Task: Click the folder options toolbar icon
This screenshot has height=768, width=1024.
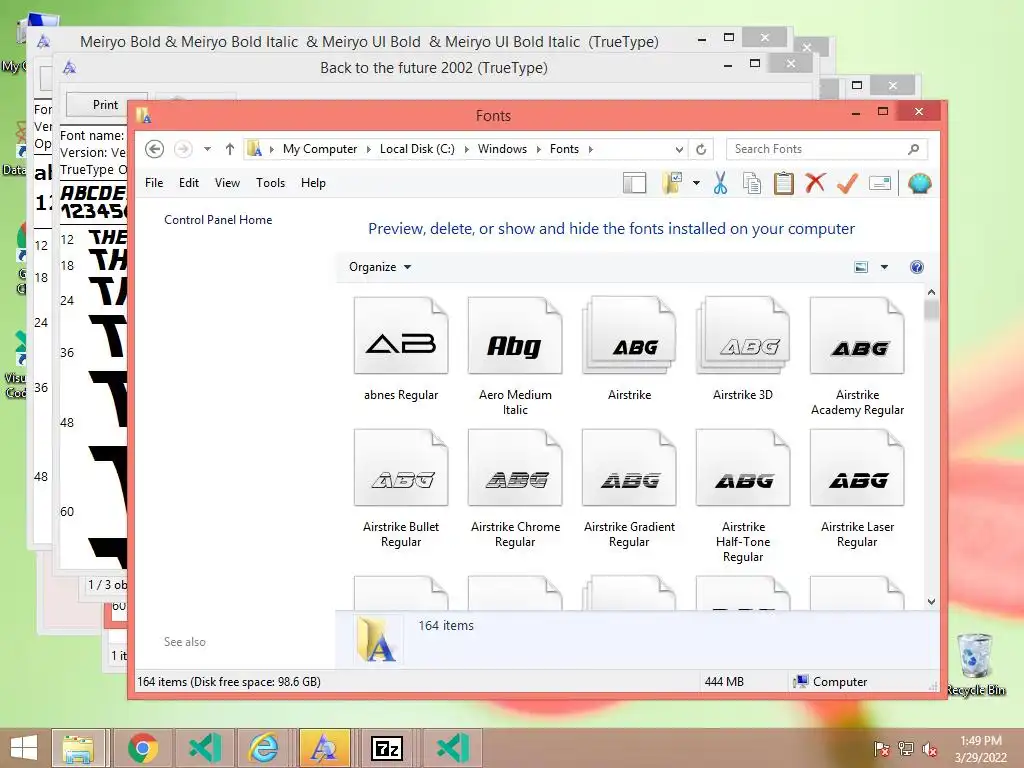Action: pos(672,183)
